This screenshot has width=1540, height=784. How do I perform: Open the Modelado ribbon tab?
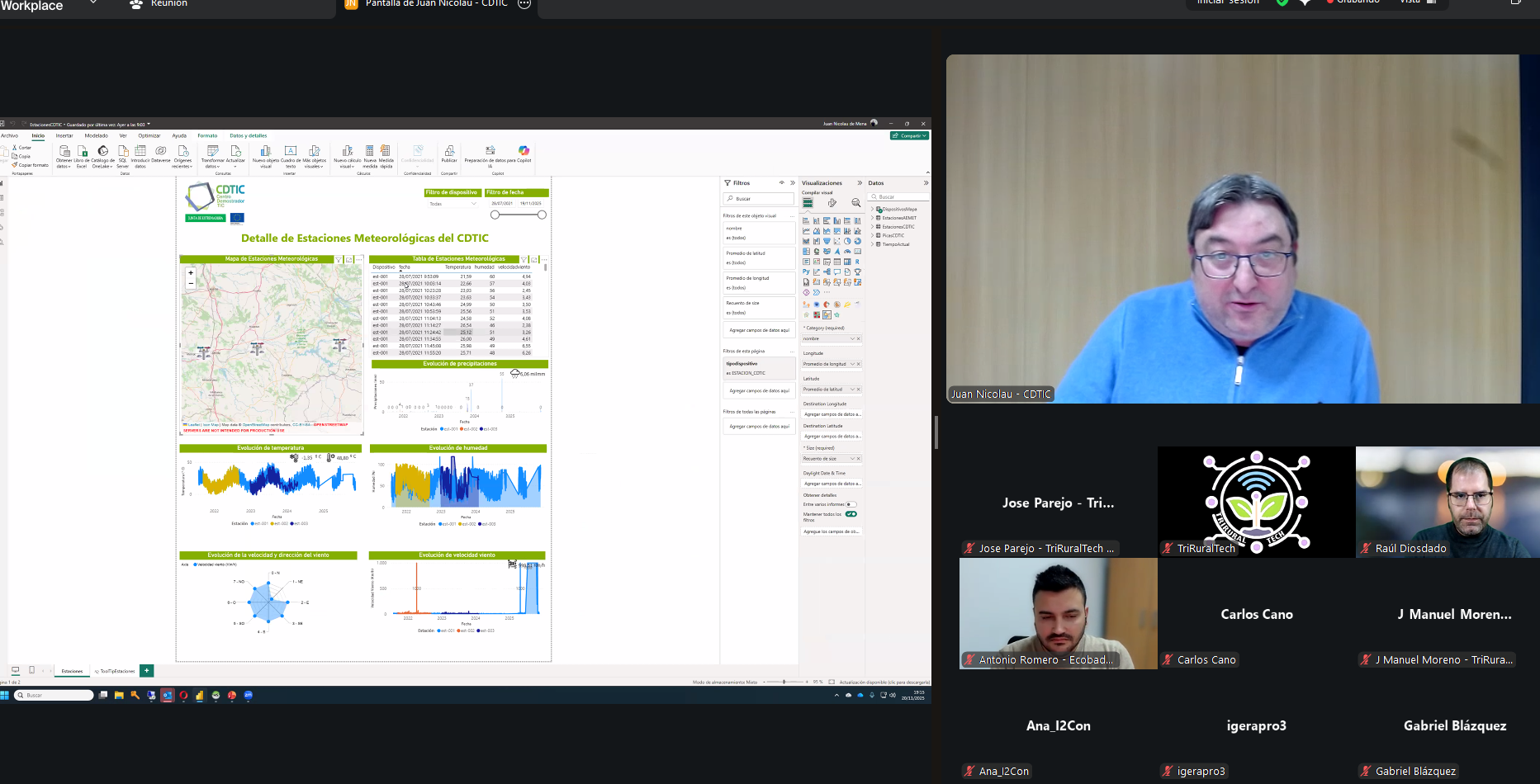tap(96, 135)
